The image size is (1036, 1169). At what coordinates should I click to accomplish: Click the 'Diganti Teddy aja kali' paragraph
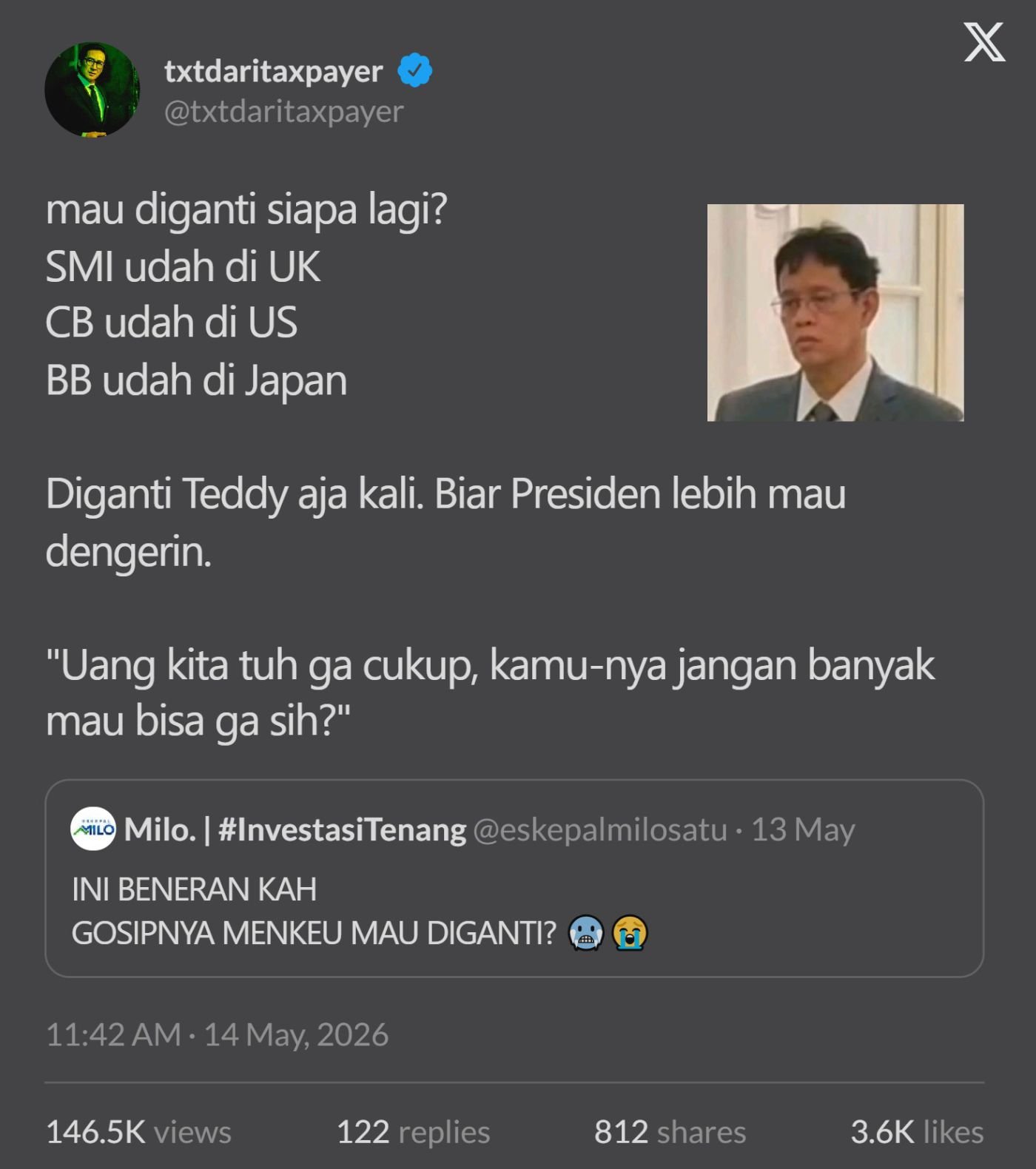point(445,522)
